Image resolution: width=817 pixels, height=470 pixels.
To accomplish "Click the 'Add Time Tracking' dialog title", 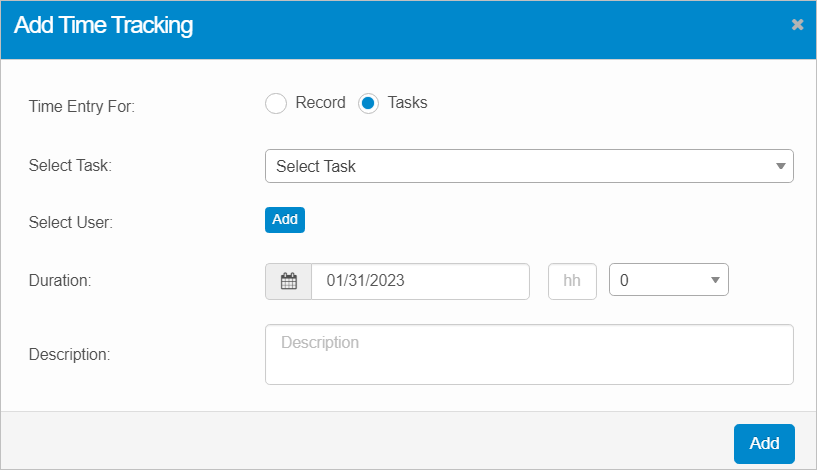I will pyautogui.click(x=103, y=26).
